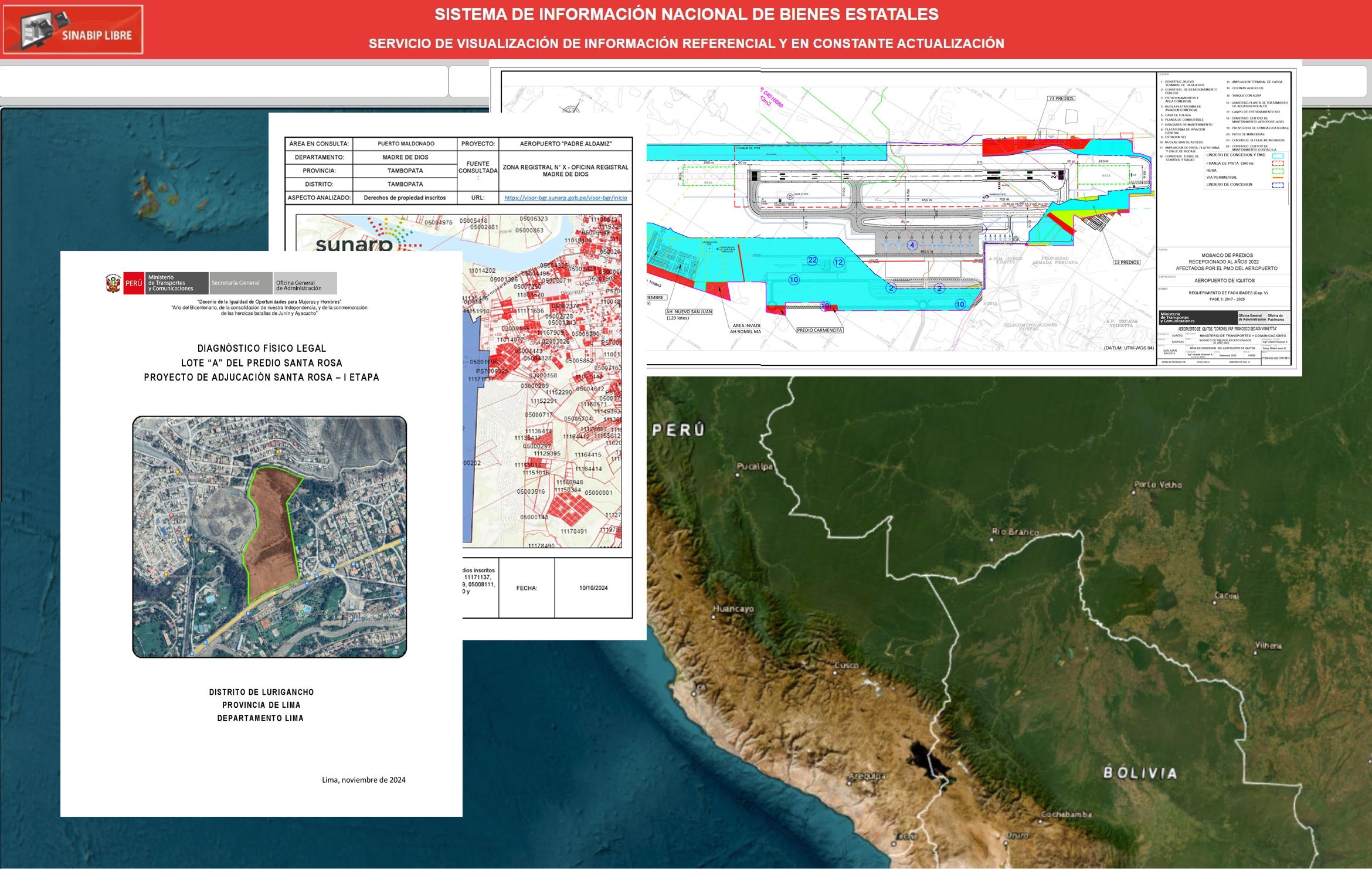Screen dimensions: 1372x869
Task: Click the wide white toolbar field
Action: pyautogui.click(x=224, y=81)
